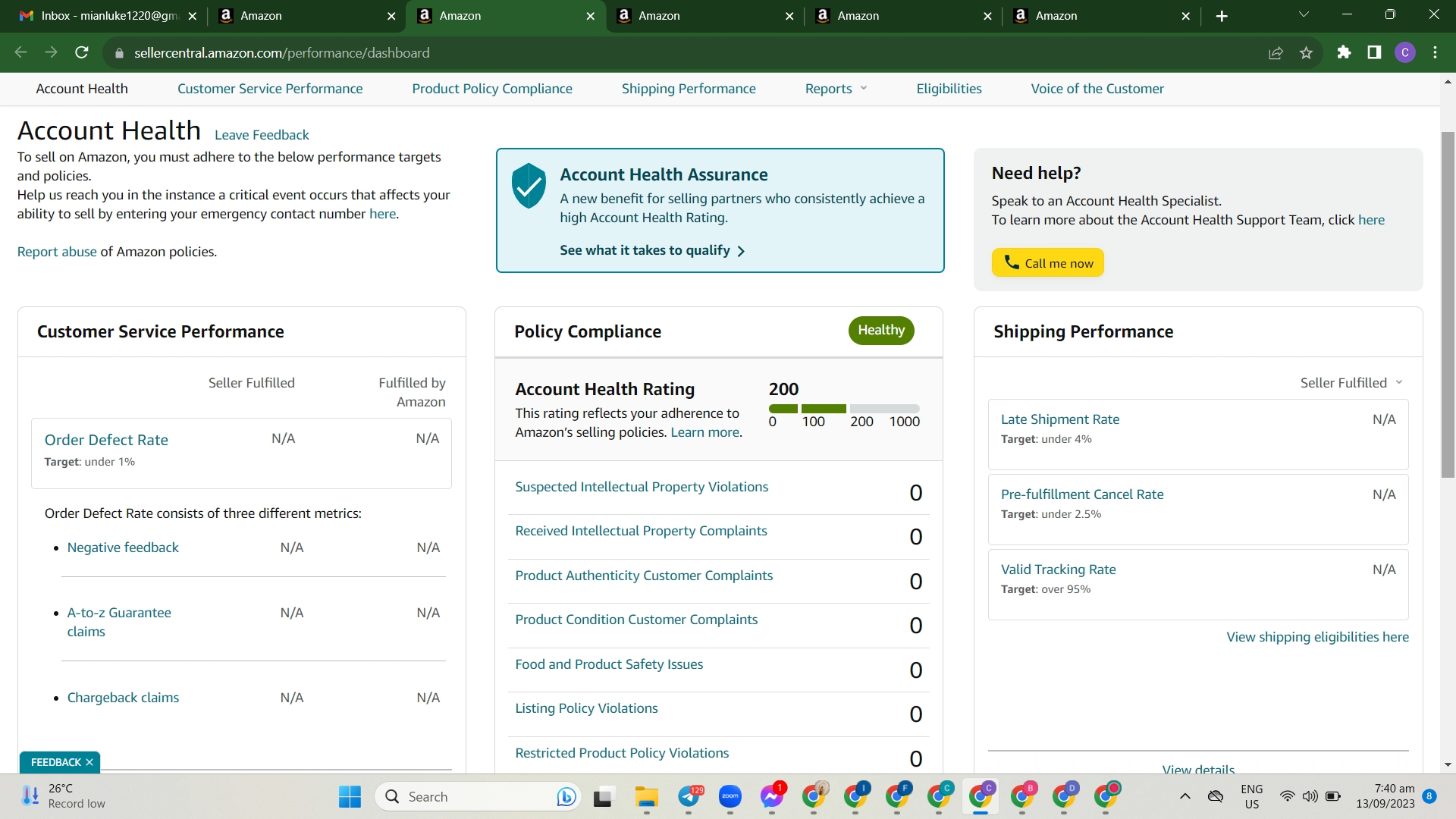Click the Healthy status badge

click(881, 330)
